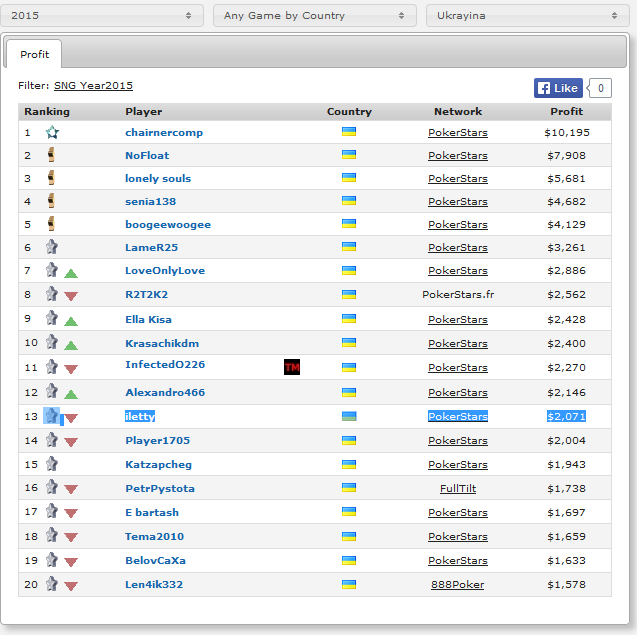Open the SNG Year2015 filter link
The width and height of the screenshot is (637, 635).
pos(93,86)
